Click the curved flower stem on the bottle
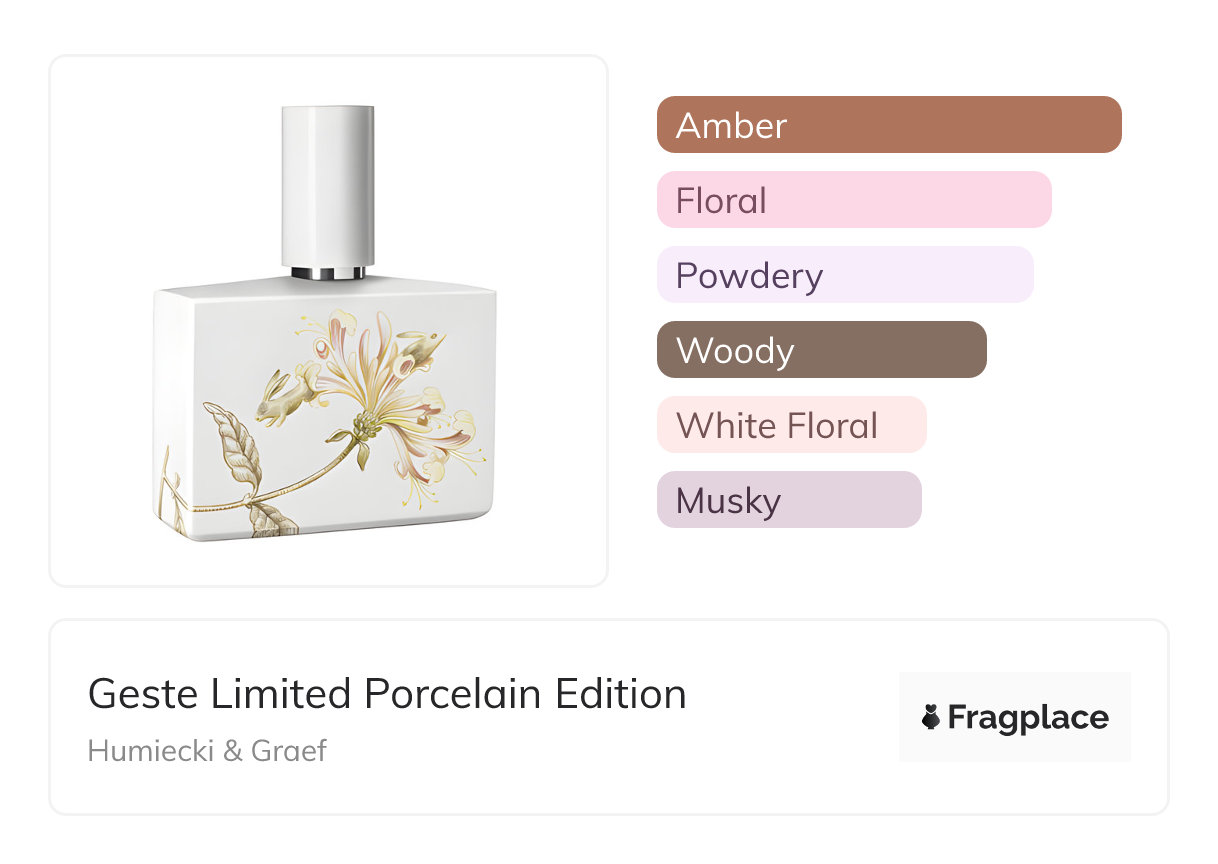The image size is (1218, 864). (x=300, y=486)
